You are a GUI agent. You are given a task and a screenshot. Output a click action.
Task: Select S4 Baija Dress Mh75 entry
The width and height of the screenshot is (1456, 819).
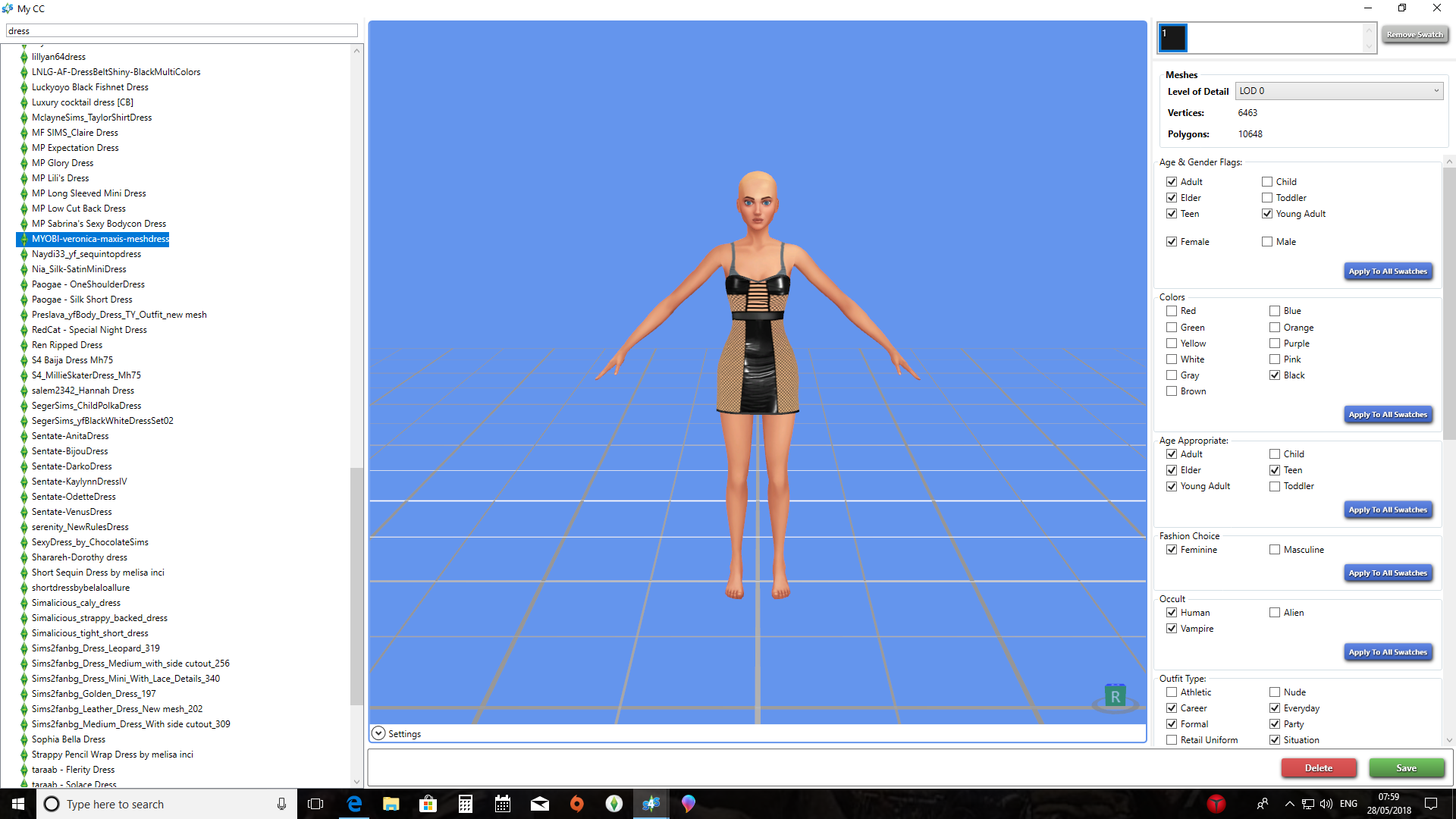(x=72, y=360)
